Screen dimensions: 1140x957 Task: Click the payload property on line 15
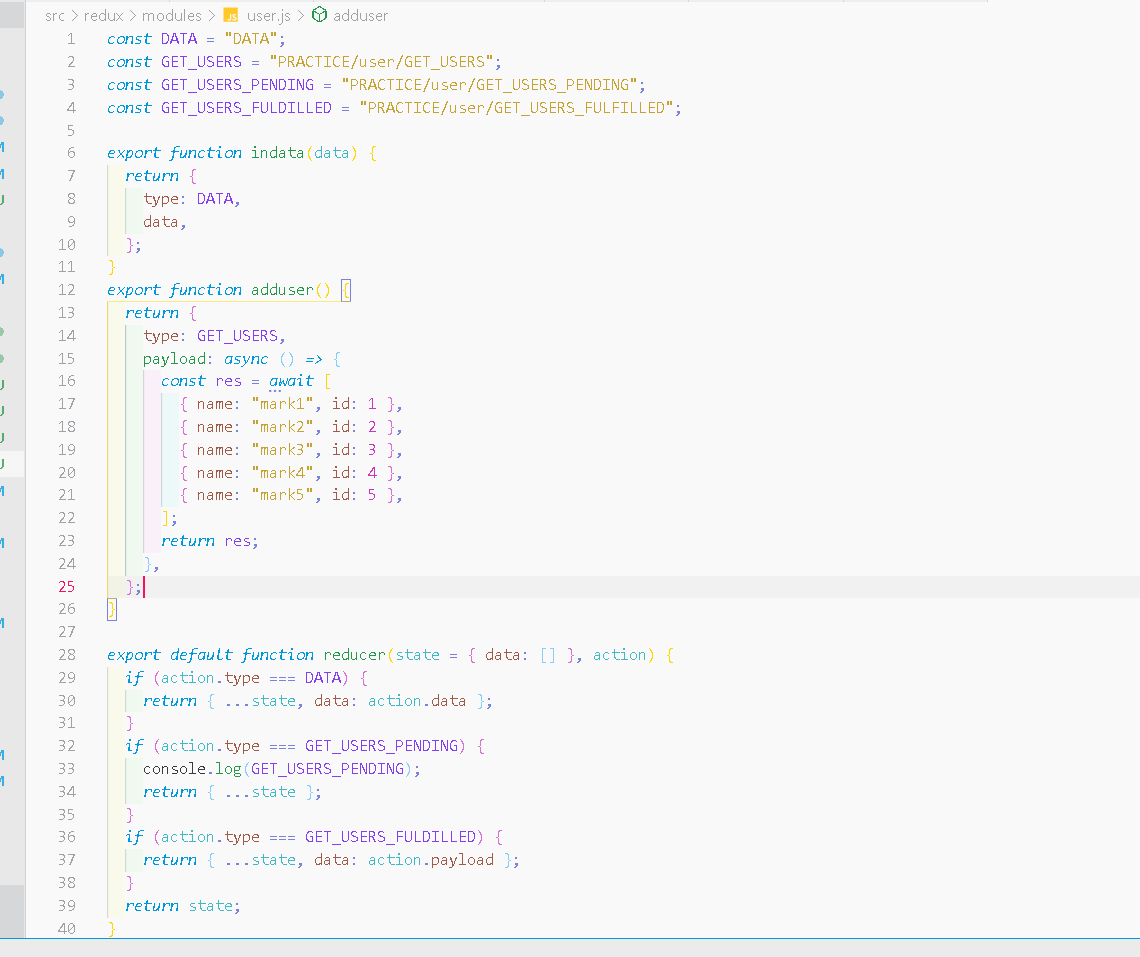click(174, 359)
